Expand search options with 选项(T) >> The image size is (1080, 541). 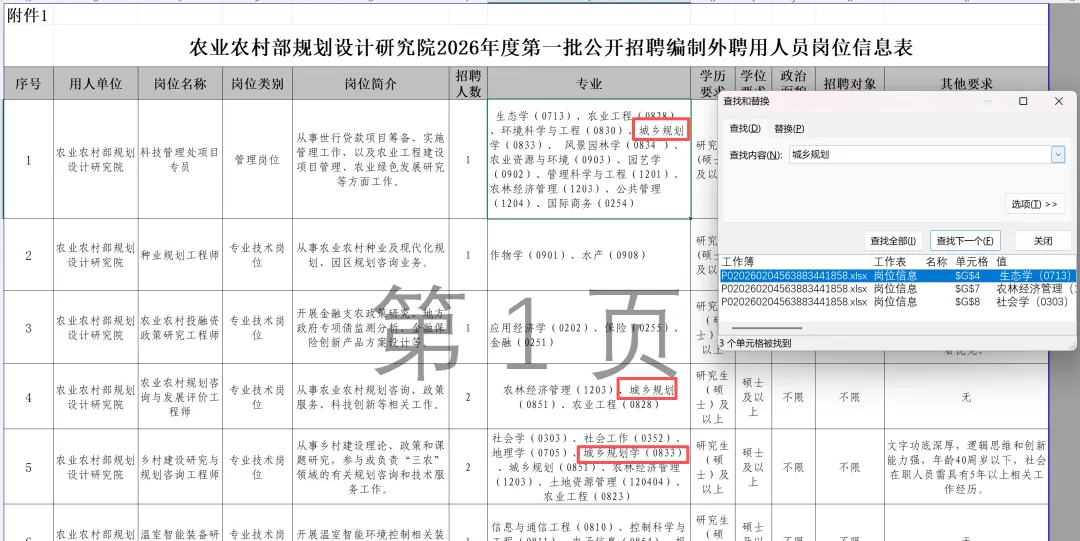(x=1035, y=204)
